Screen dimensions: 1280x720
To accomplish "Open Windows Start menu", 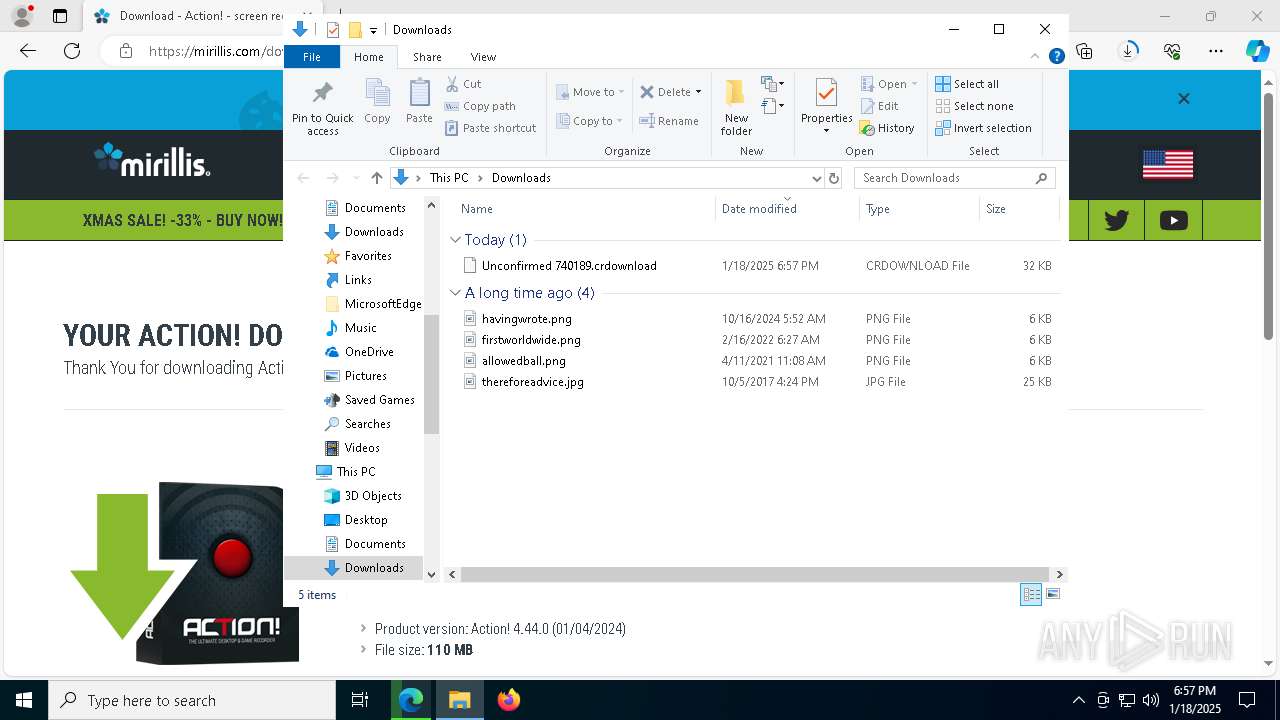I will (x=24, y=700).
